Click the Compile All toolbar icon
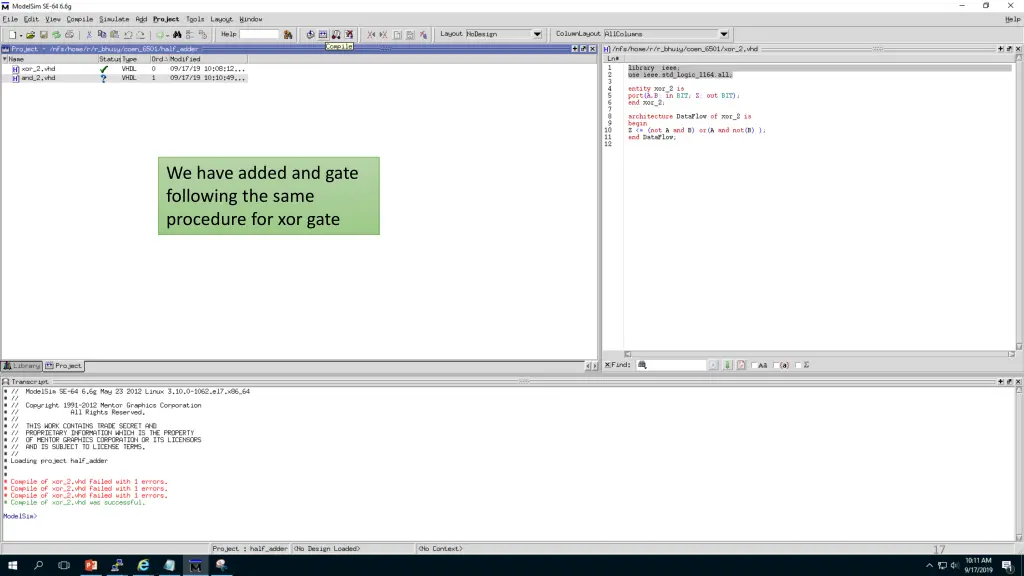The height and width of the screenshot is (576, 1024). [323, 35]
